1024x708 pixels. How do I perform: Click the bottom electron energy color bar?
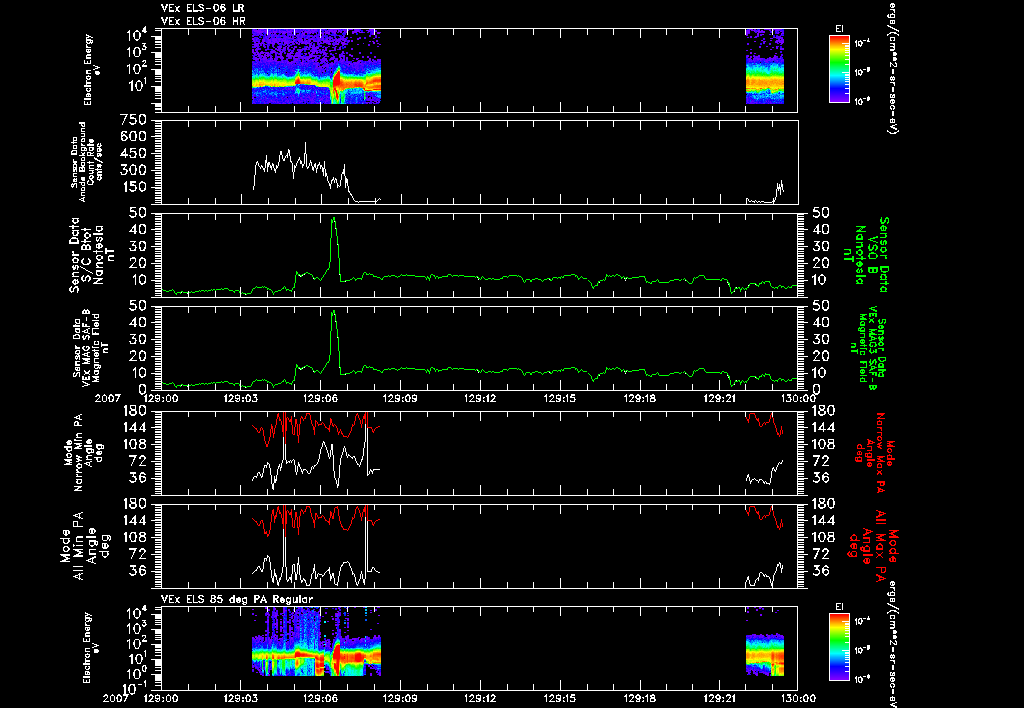[x=839, y=649]
